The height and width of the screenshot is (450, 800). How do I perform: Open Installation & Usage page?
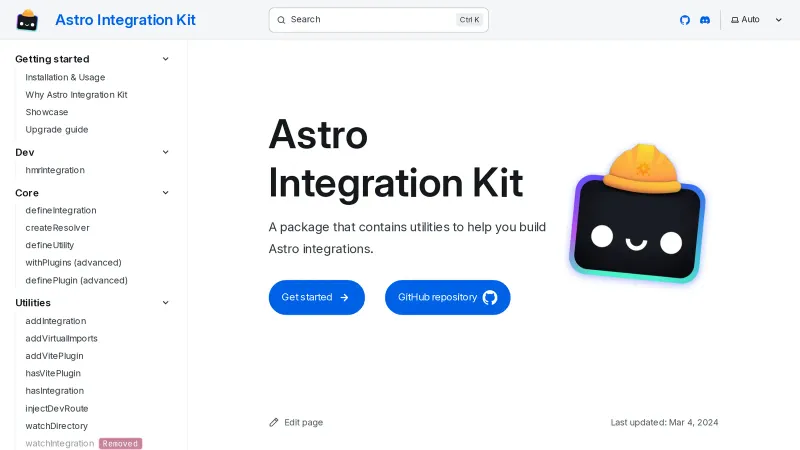[x=65, y=77]
